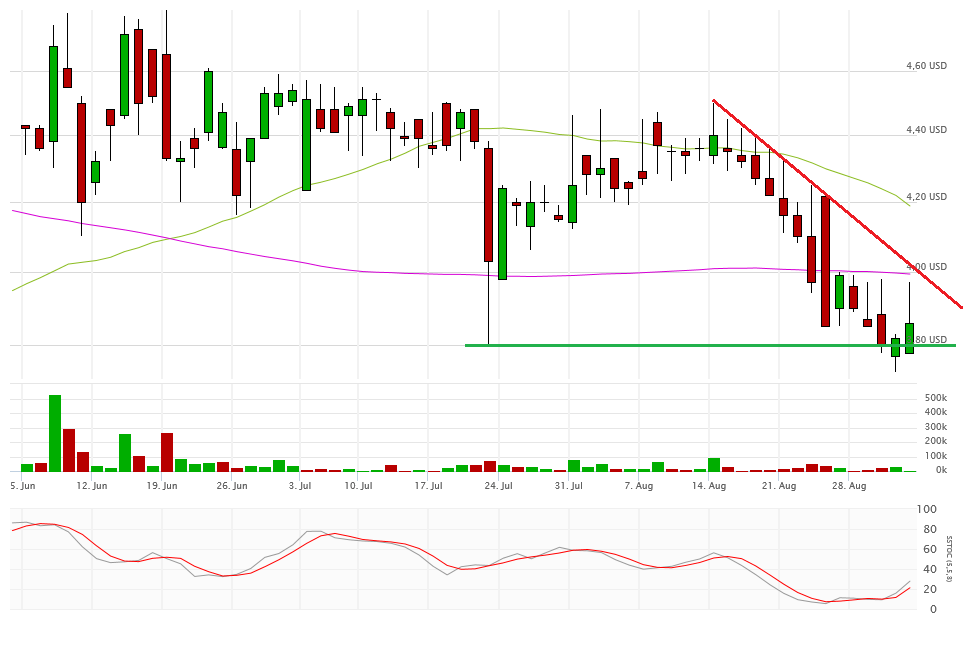Select the 4,20 USD price axis label
Image resolution: width=968 pixels, height=645 pixels.
[925, 197]
